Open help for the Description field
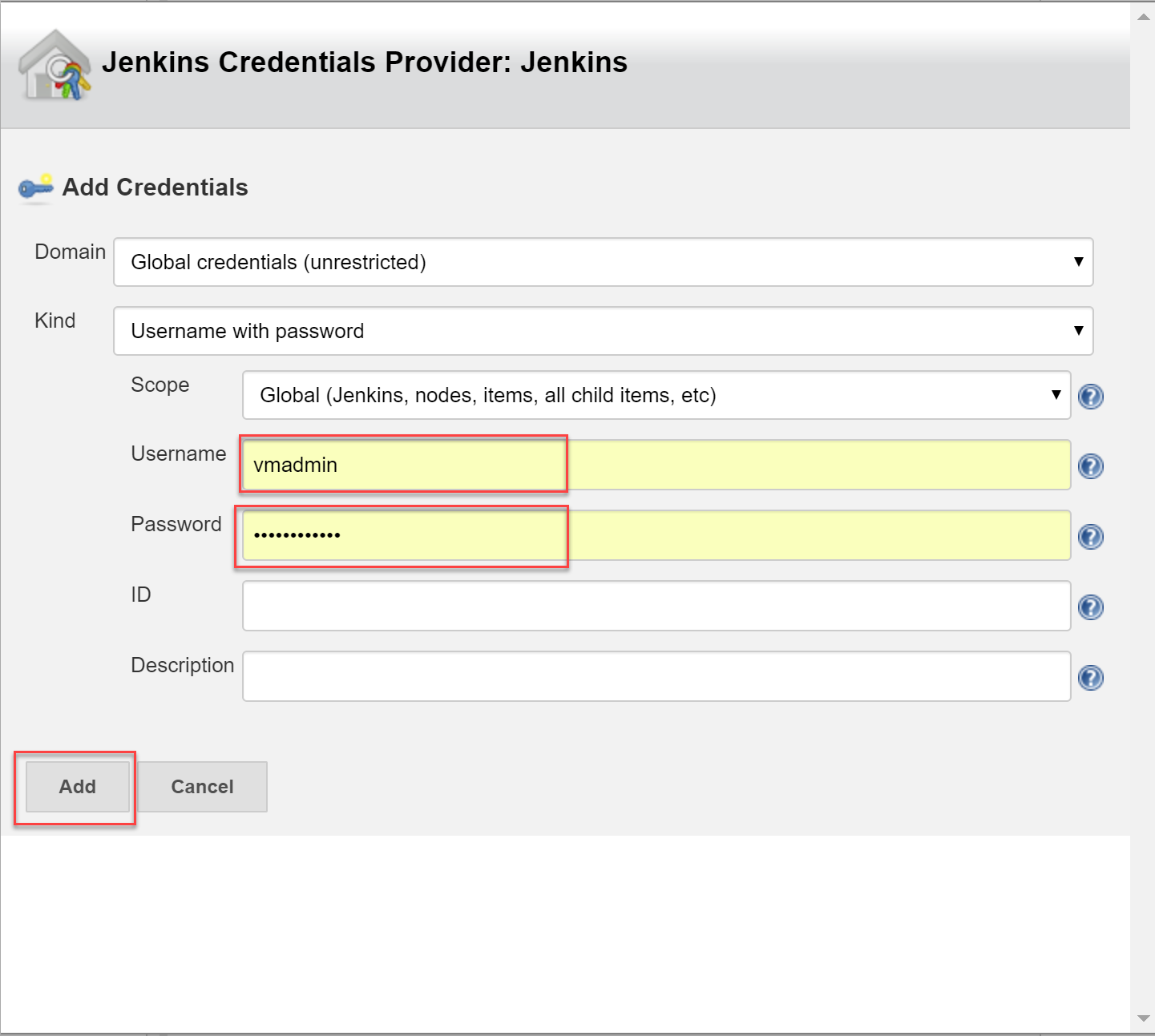This screenshot has height=1036, width=1155. (x=1091, y=678)
